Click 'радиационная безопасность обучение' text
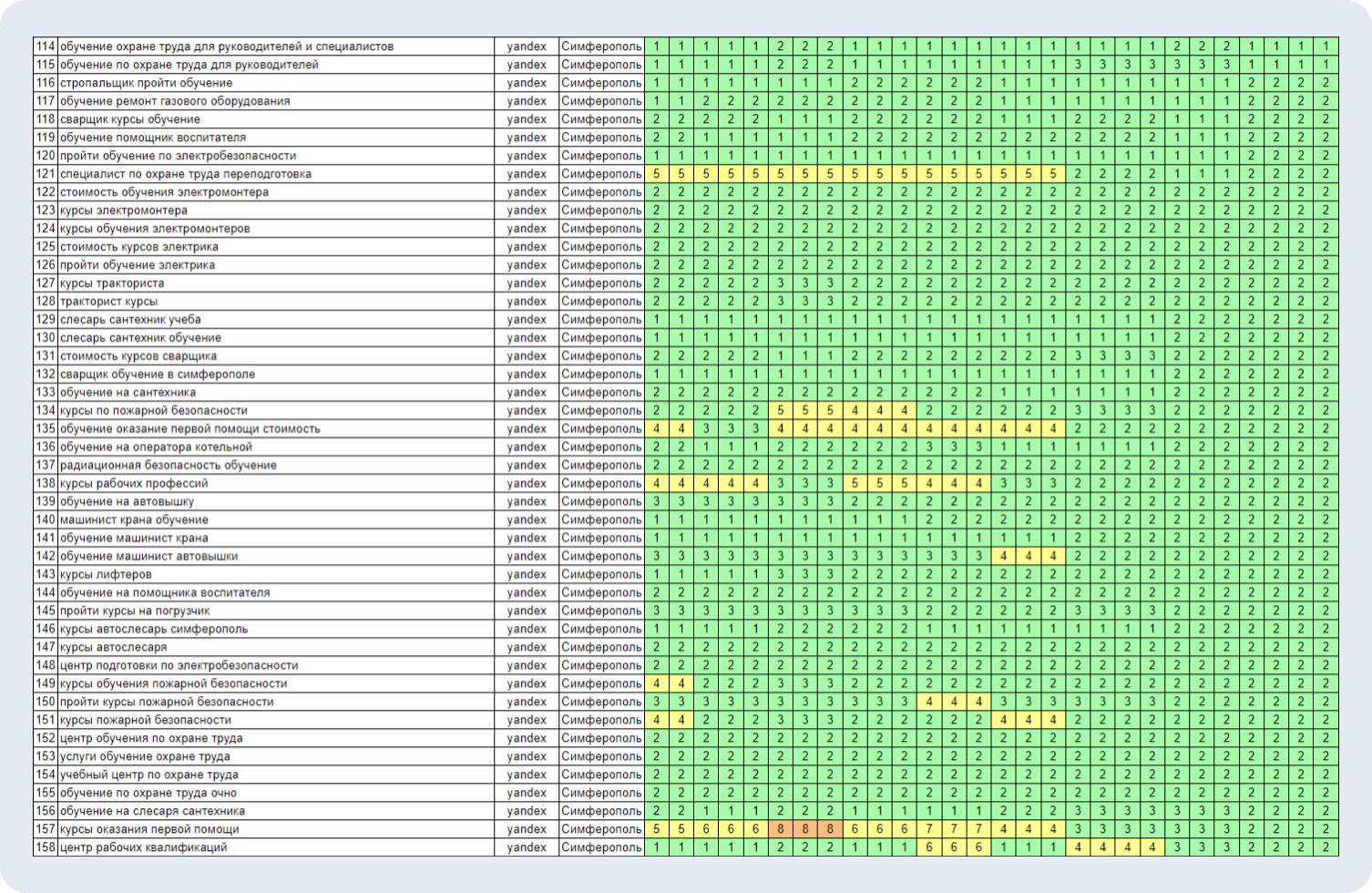 [169, 466]
